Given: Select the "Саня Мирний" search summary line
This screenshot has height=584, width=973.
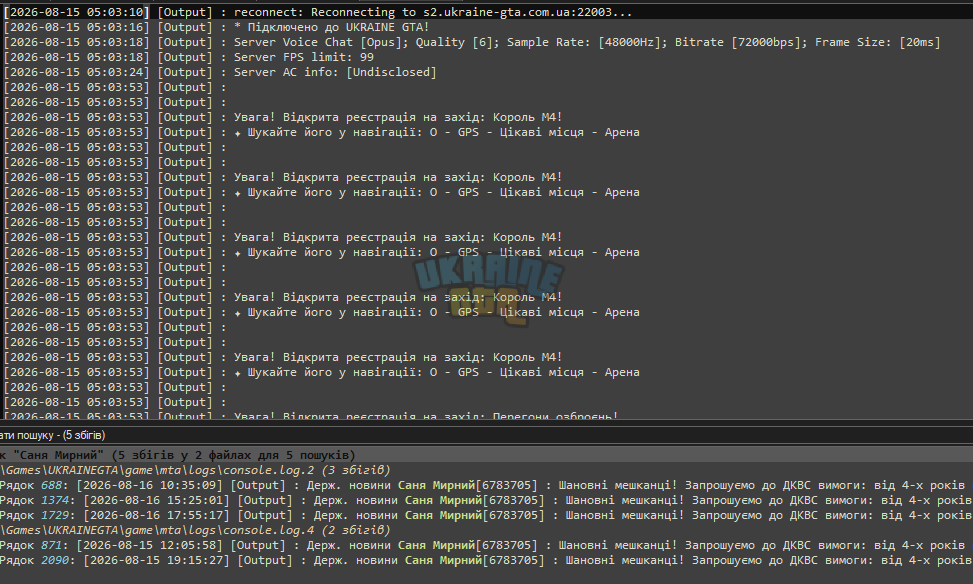Looking at the screenshot, I should pyautogui.click(x=178, y=455).
